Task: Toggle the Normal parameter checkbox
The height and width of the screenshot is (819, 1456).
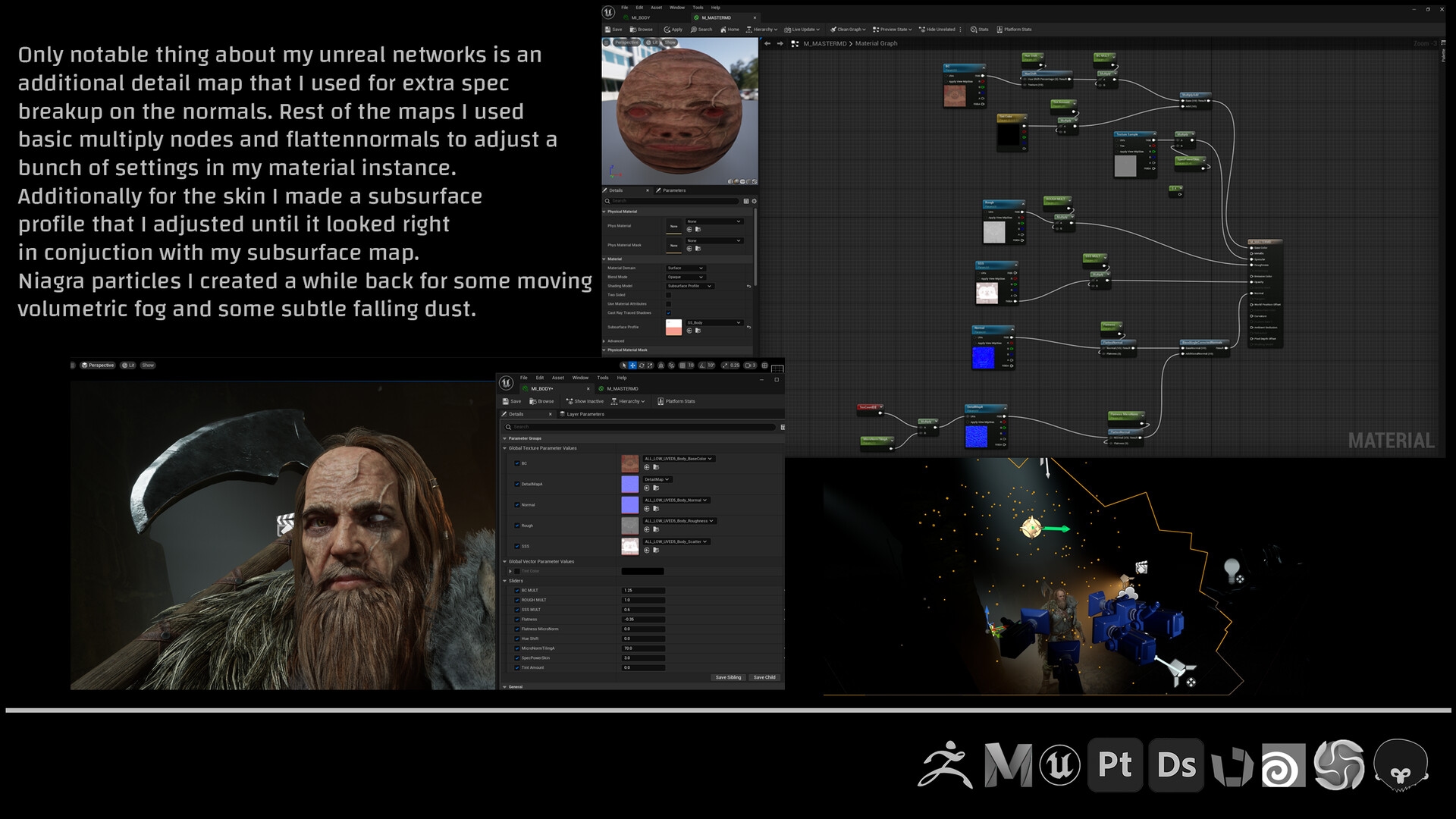Action: [x=517, y=504]
